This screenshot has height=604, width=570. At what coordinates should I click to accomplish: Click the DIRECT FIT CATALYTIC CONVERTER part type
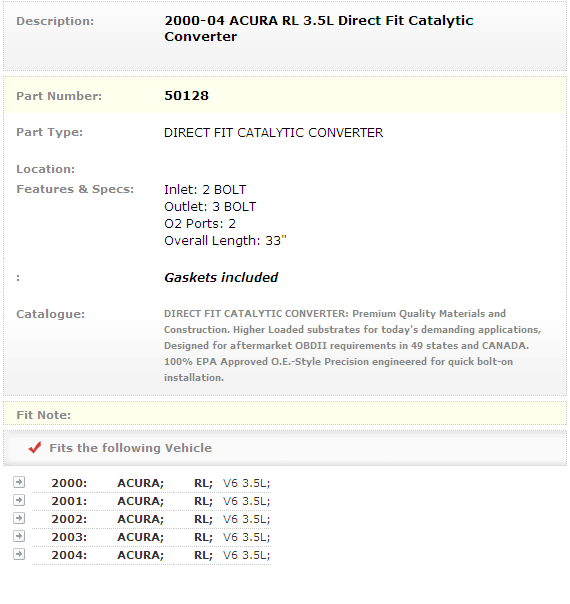pyautogui.click(x=273, y=133)
